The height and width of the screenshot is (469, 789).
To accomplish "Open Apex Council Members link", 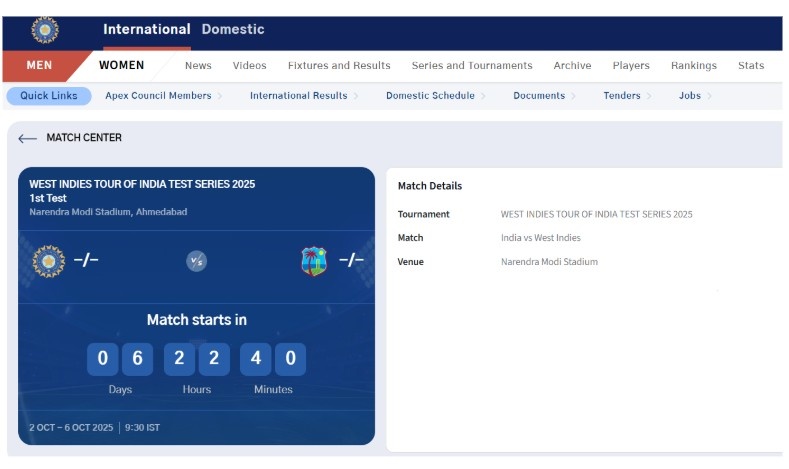I will coord(158,96).
